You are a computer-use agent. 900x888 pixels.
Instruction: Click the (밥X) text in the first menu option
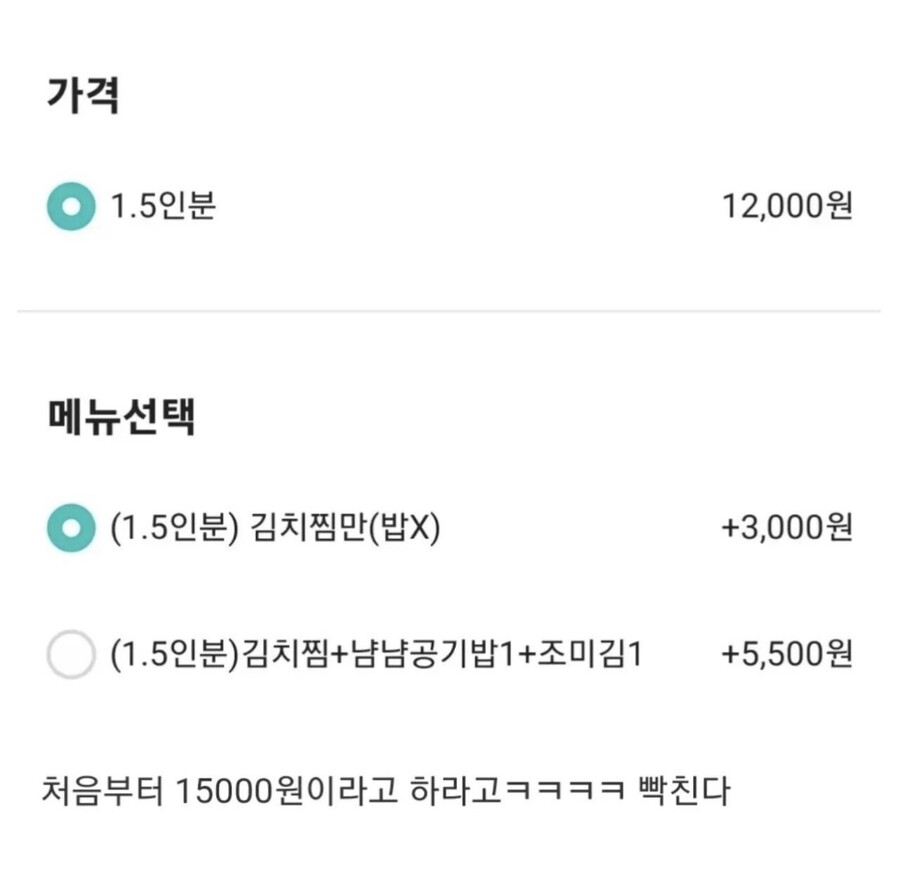tap(404, 528)
